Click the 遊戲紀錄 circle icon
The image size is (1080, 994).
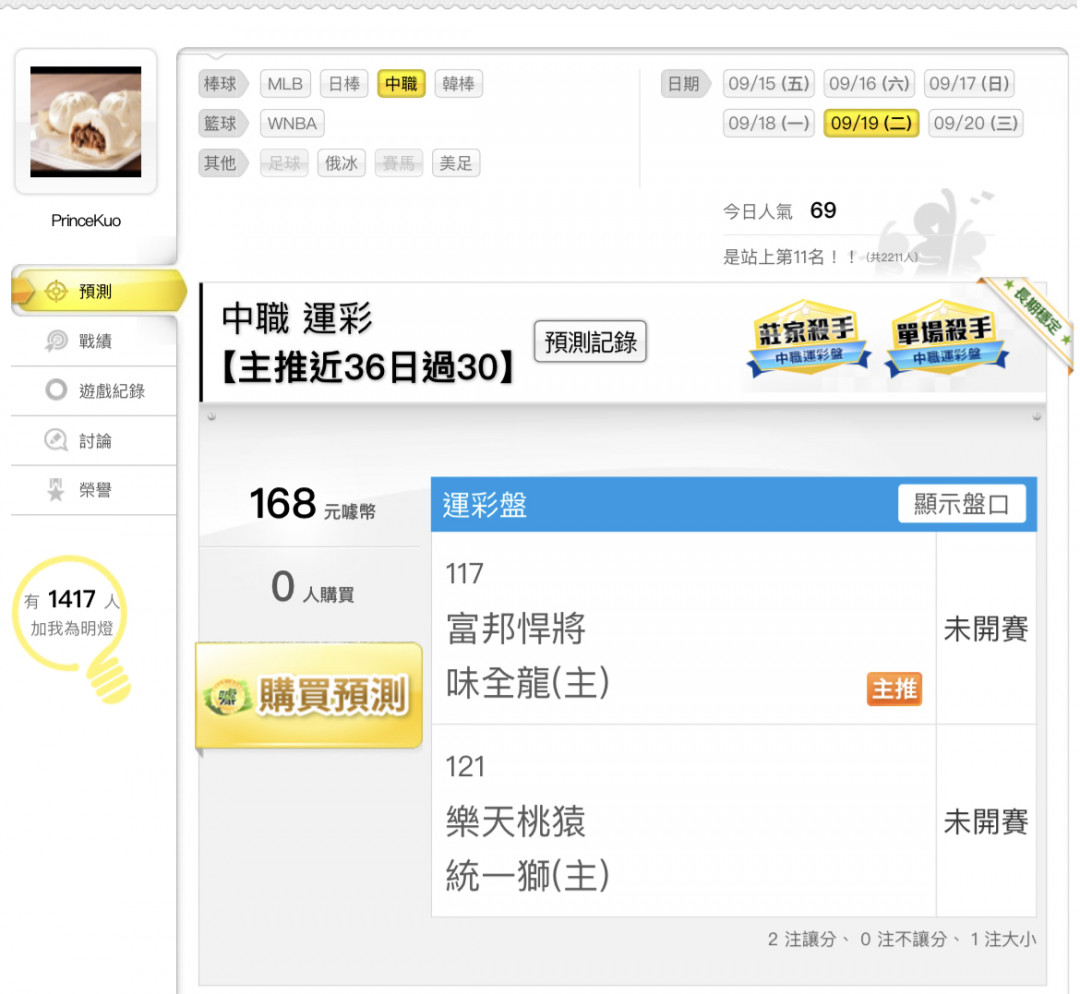[56, 390]
